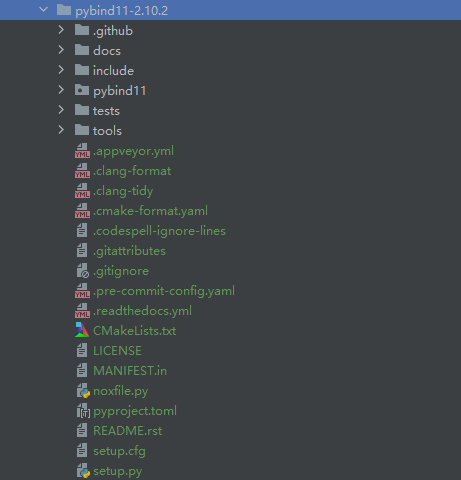Expand the include folder
Image resolution: width=461 pixels, height=480 pixels.
[61, 70]
